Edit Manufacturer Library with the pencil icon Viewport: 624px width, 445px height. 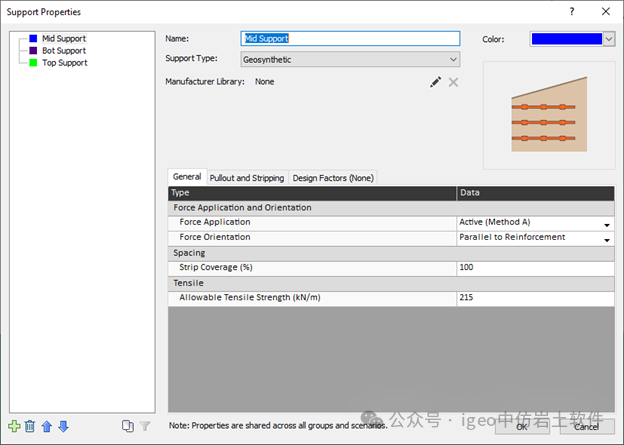436,82
